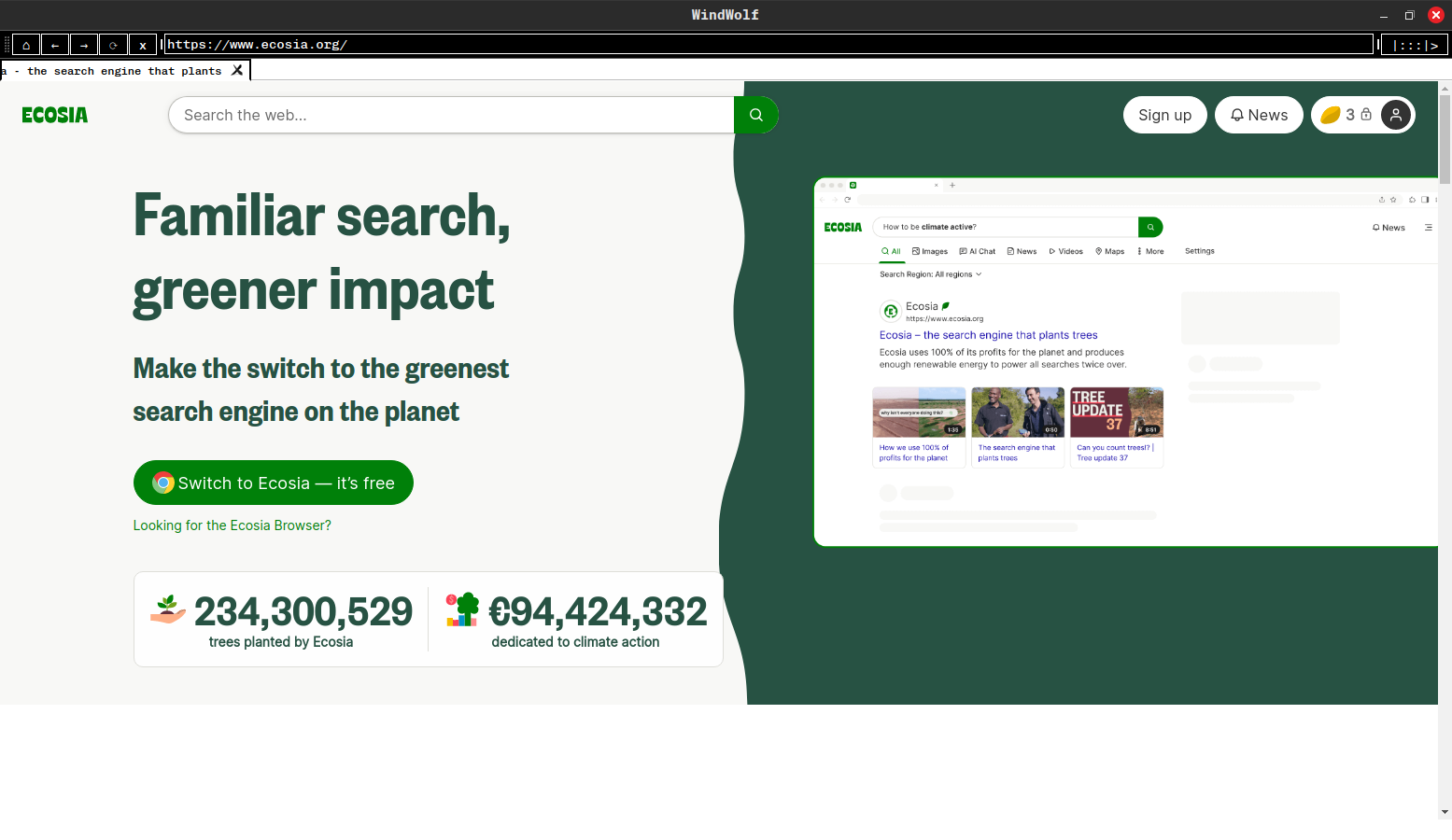Go forward with the right arrow button
The image size is (1452, 840).
coord(84,45)
